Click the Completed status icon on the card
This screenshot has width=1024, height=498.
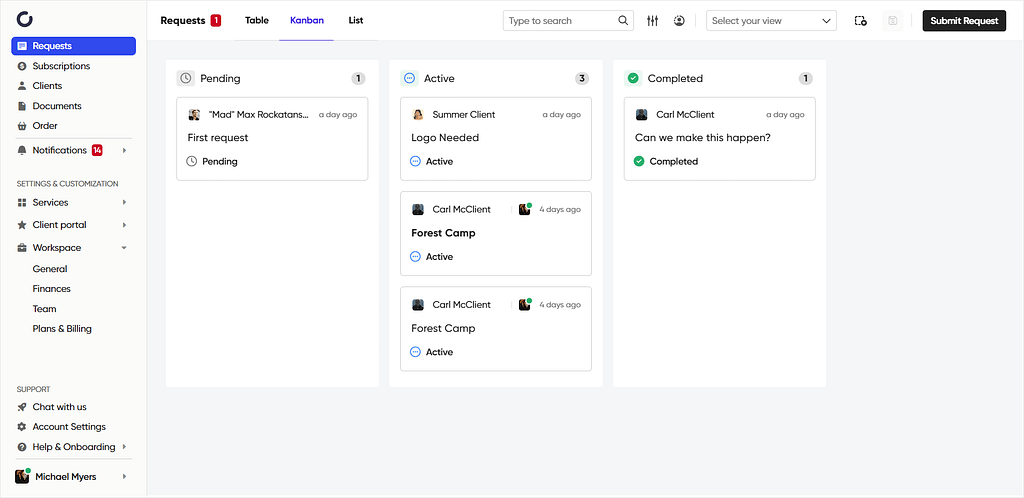tap(639, 161)
